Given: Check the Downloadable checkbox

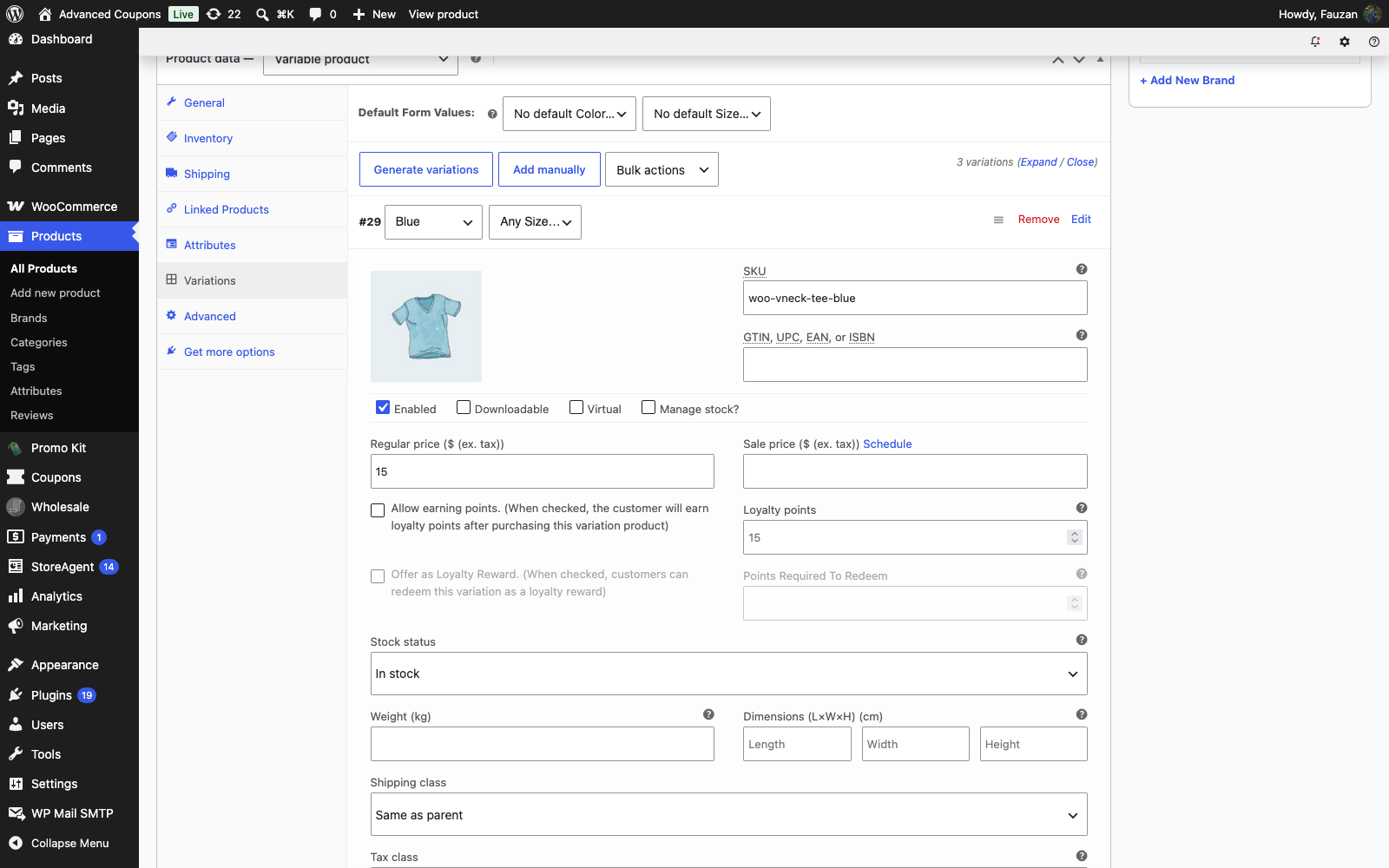Looking at the screenshot, I should pos(464,407).
